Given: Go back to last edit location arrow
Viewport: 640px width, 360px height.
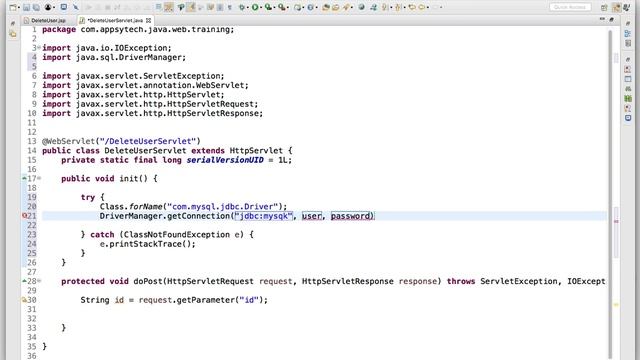Looking at the screenshot, I should point(412,7).
